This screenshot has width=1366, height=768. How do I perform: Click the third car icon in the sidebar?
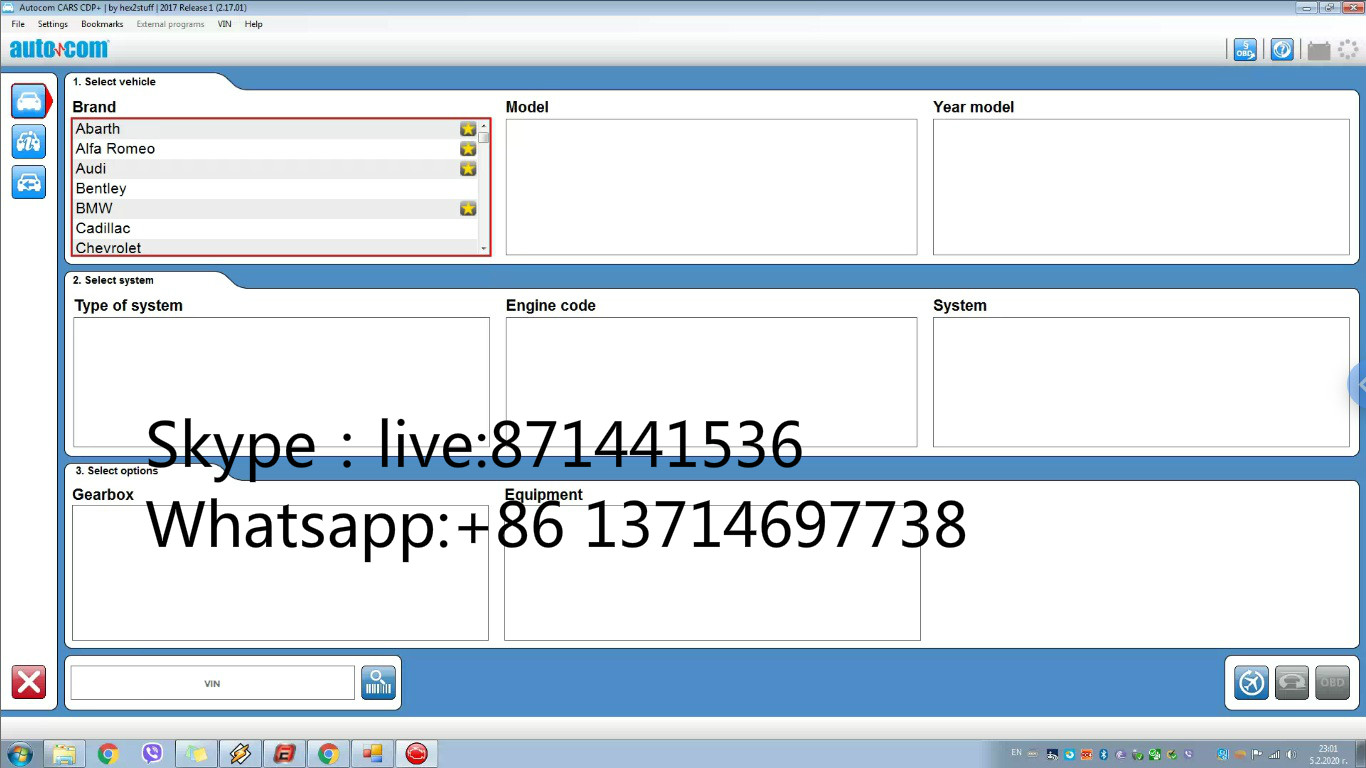point(29,182)
